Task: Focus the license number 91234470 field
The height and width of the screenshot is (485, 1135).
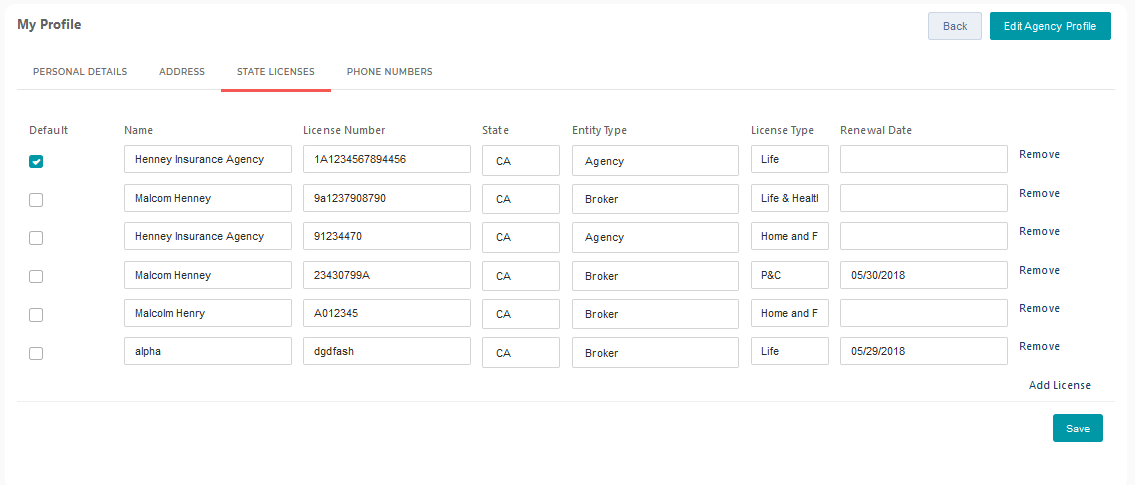Action: [387, 236]
